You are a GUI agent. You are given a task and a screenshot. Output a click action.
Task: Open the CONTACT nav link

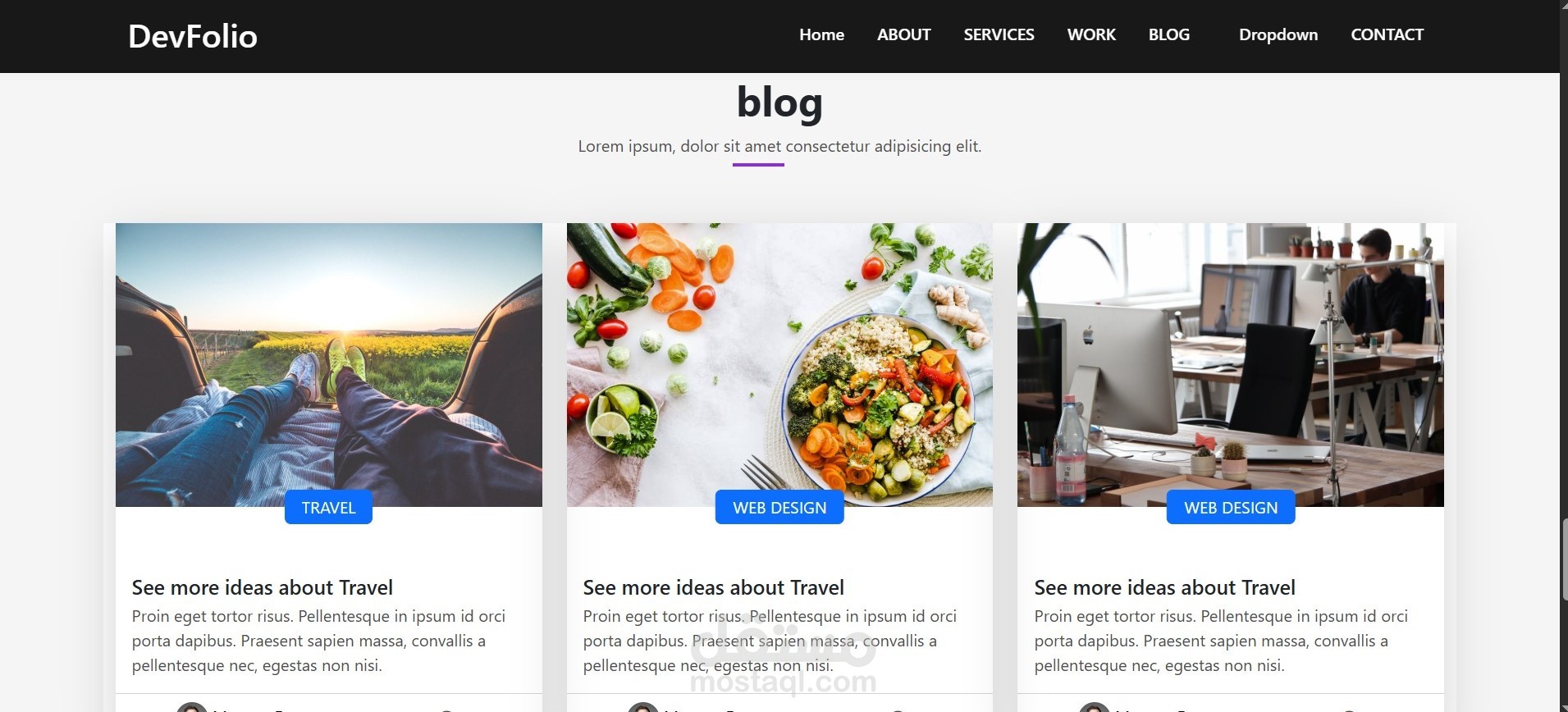tap(1387, 34)
